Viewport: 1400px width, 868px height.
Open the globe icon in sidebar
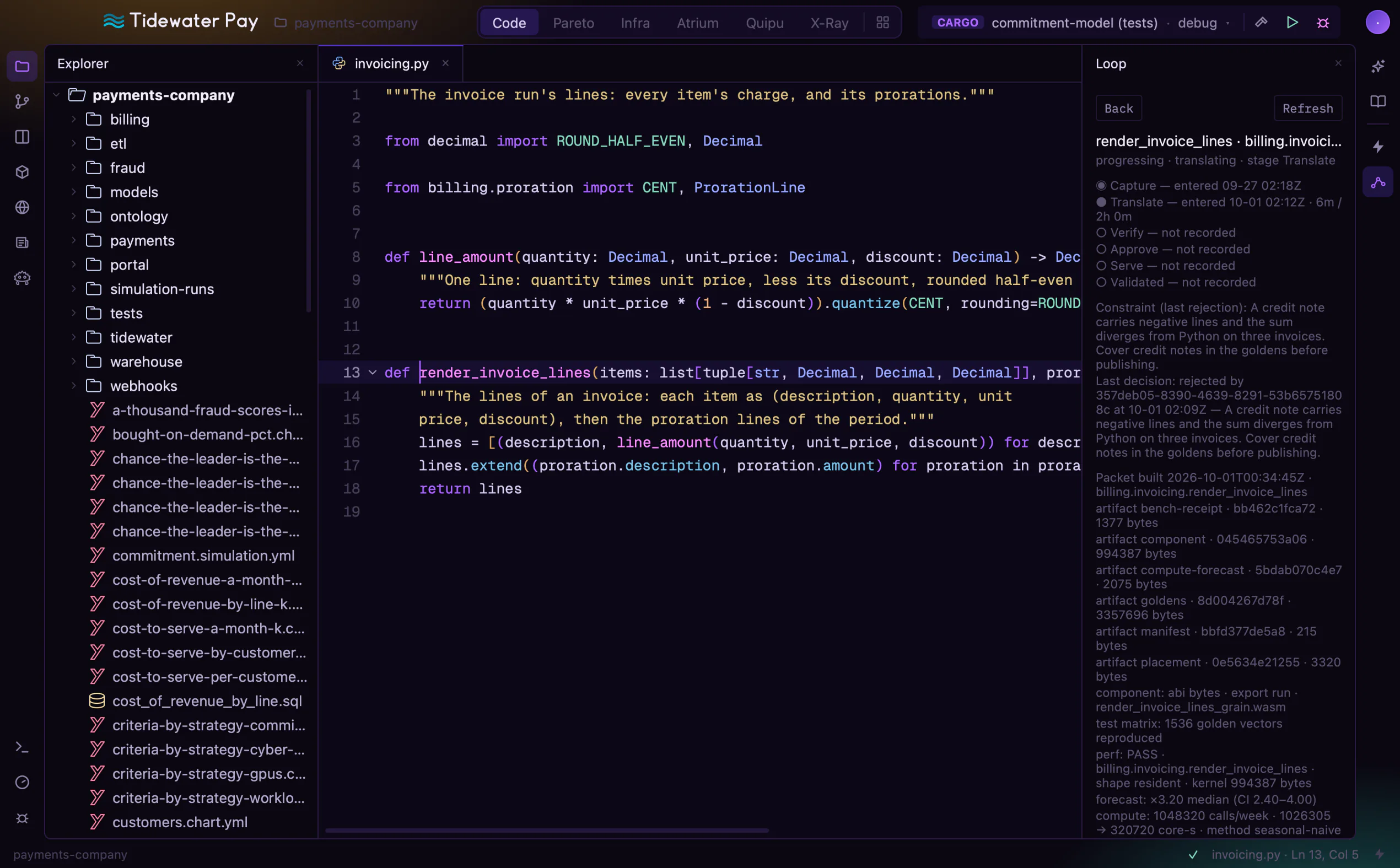pyautogui.click(x=22, y=207)
